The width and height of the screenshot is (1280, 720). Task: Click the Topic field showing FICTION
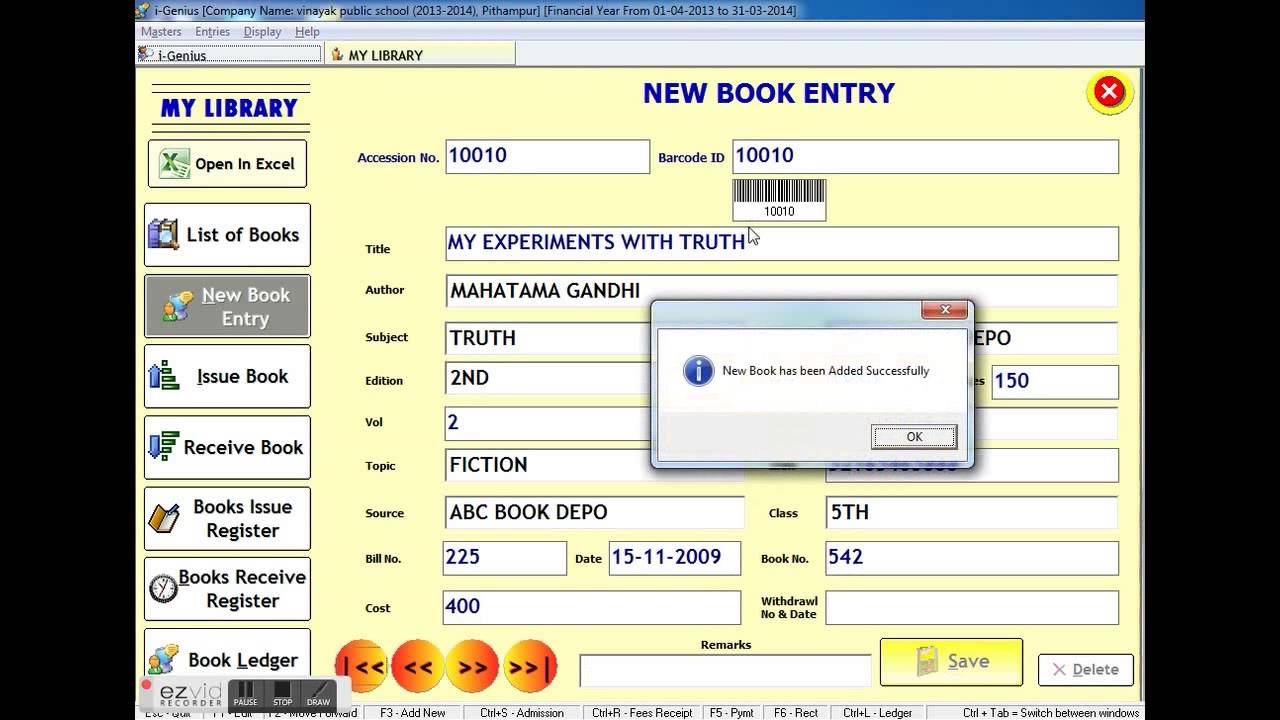point(548,465)
